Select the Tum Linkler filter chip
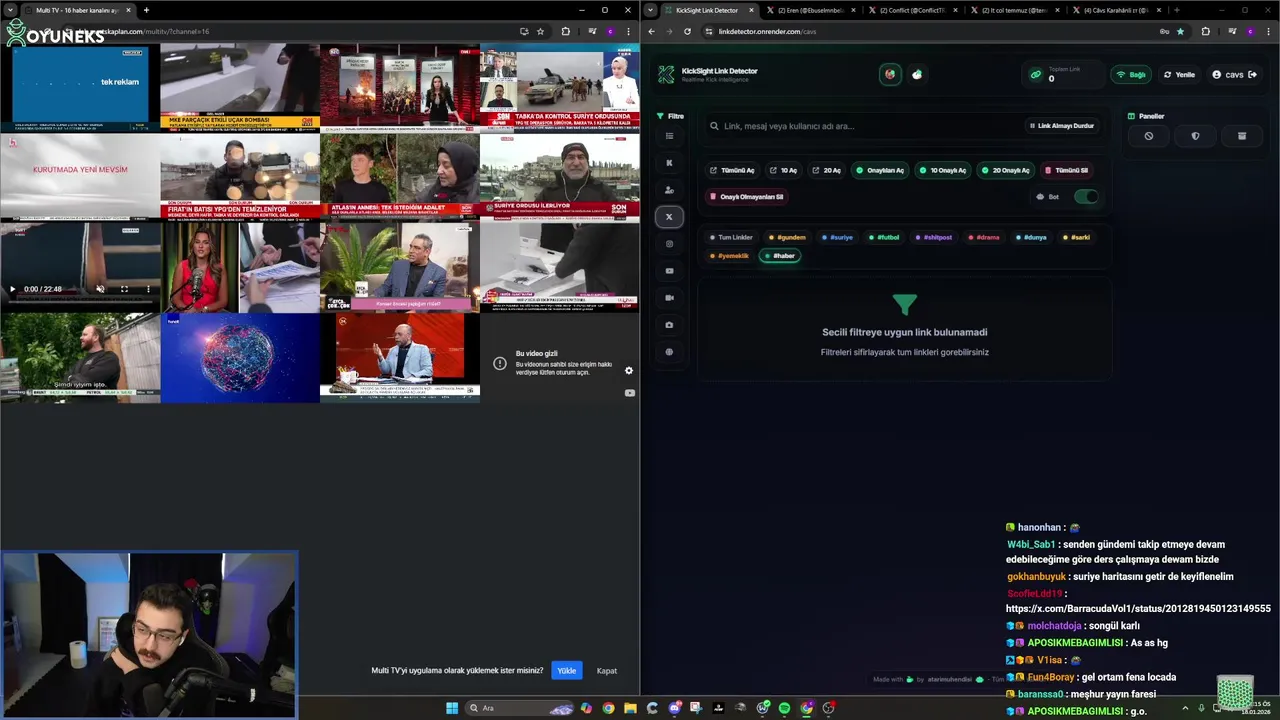This screenshot has width=1280, height=720. [x=731, y=238]
